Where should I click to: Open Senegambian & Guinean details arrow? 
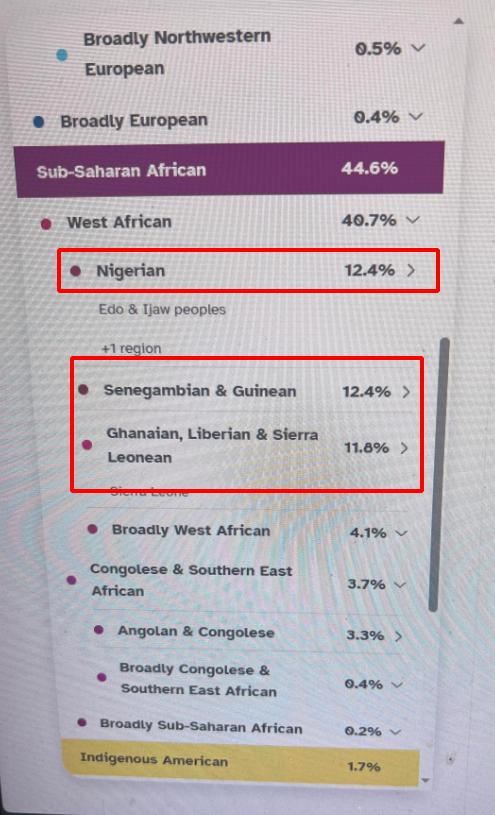tap(406, 392)
